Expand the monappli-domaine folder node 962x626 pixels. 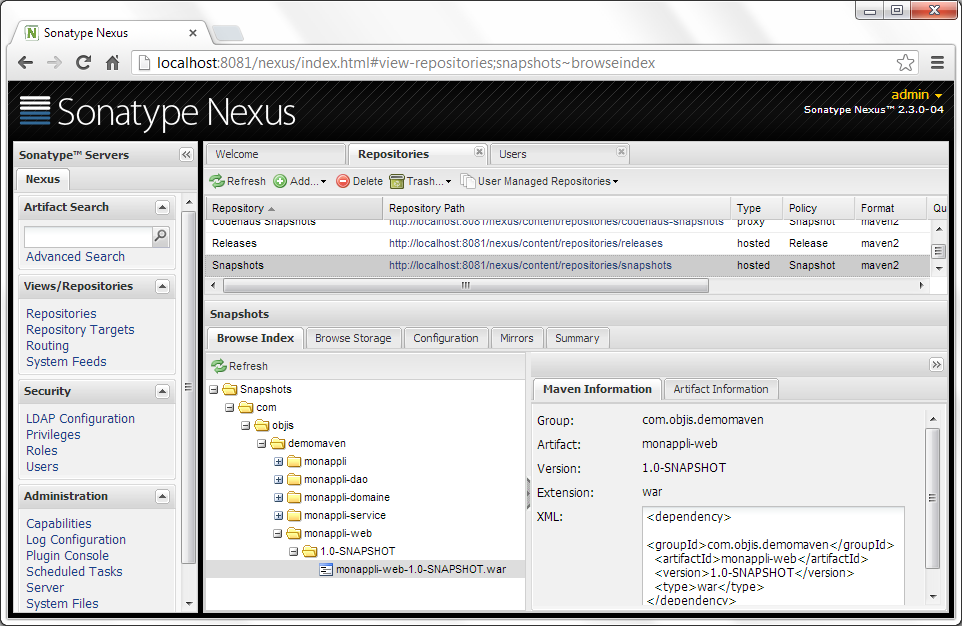pyautogui.click(x=279, y=497)
